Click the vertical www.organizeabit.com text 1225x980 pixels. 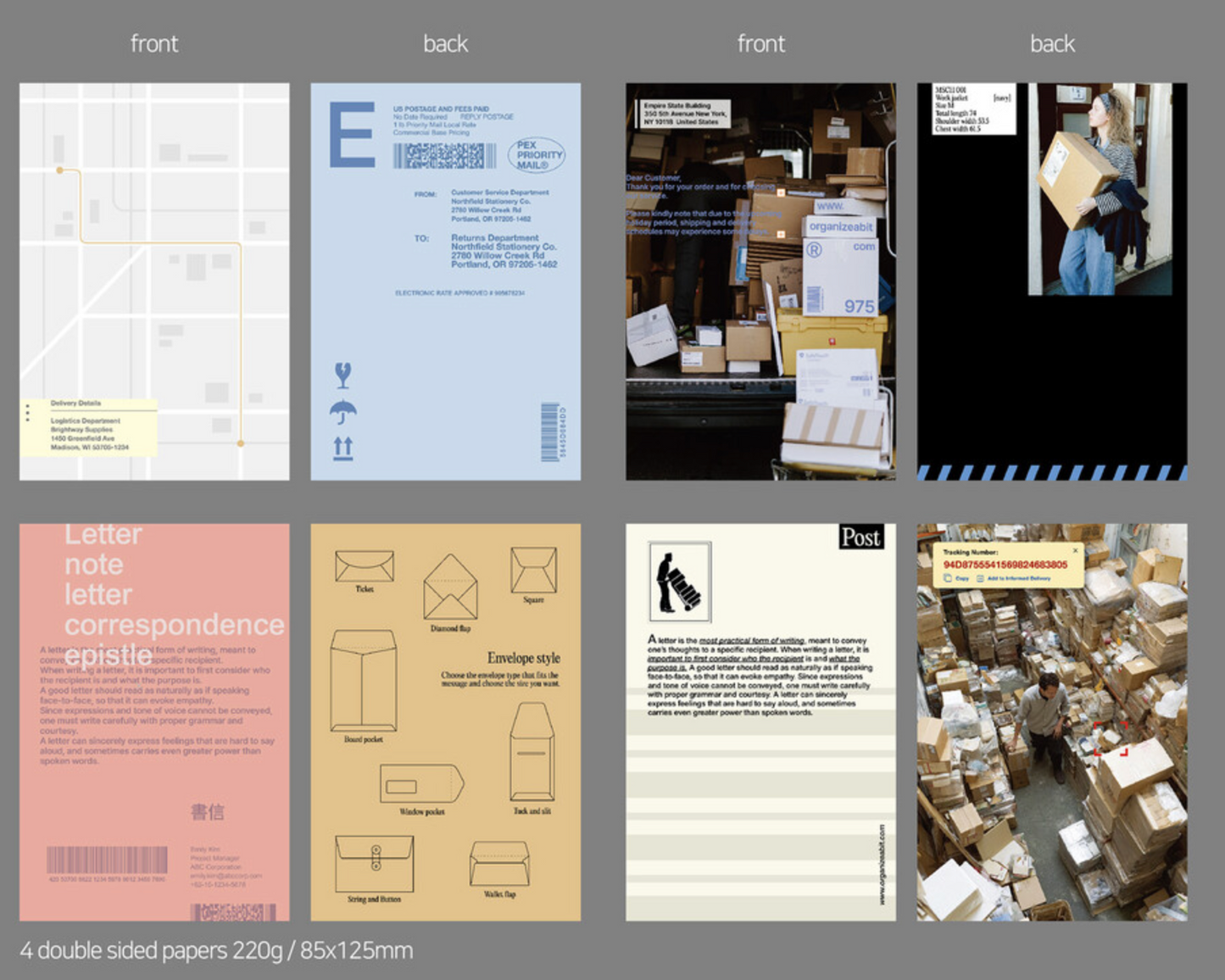[882, 864]
